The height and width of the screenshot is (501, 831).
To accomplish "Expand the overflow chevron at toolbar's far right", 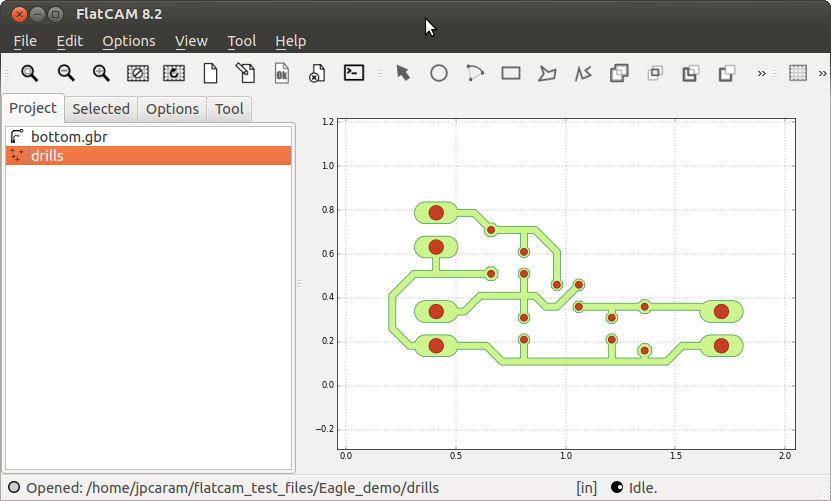I will coord(822,73).
